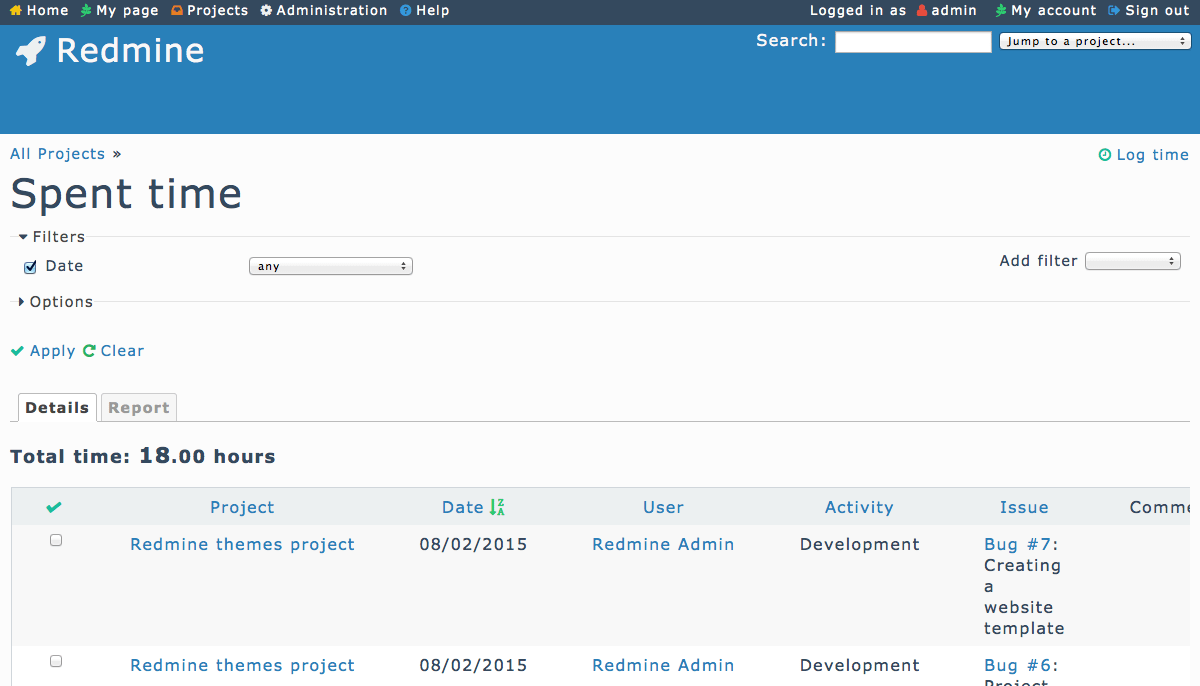Sort the table by Issue column
This screenshot has width=1200, height=686.
(x=1024, y=508)
